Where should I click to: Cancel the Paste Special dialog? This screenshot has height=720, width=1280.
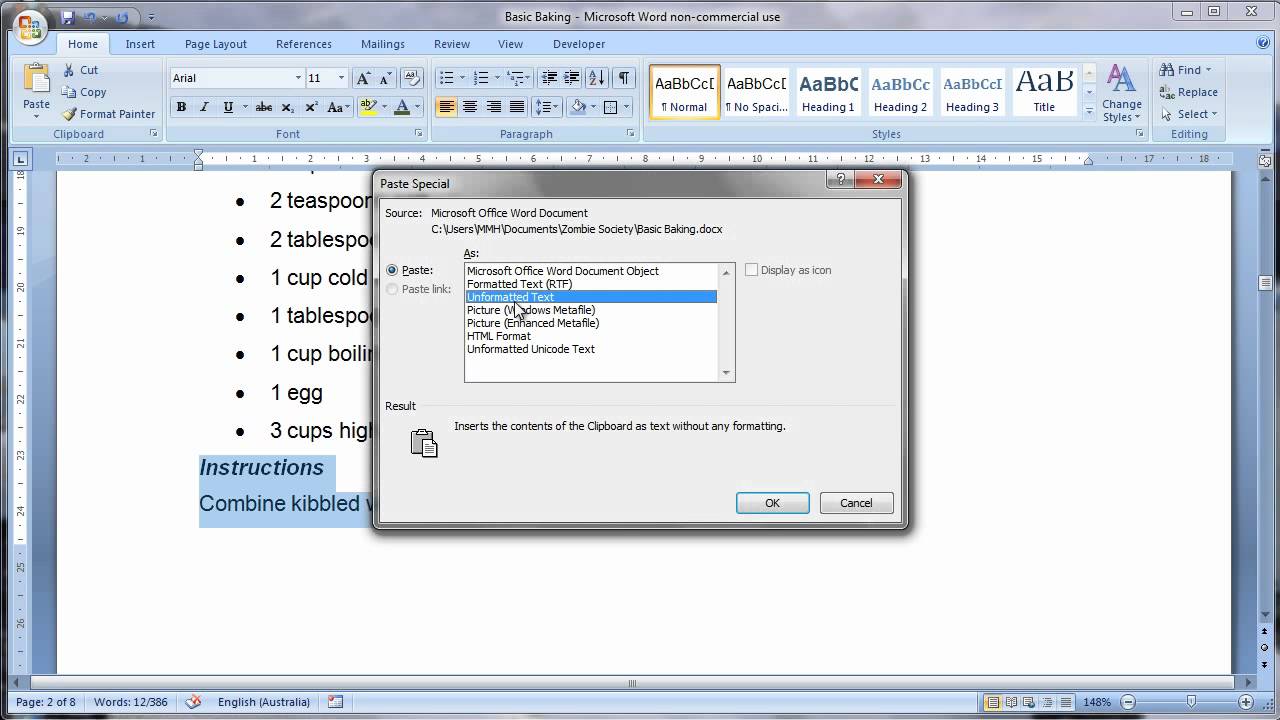click(x=856, y=503)
